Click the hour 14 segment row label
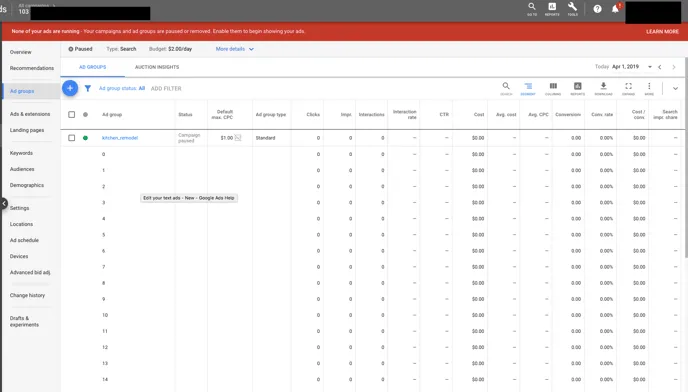Image resolution: width=688 pixels, height=392 pixels. [105, 379]
